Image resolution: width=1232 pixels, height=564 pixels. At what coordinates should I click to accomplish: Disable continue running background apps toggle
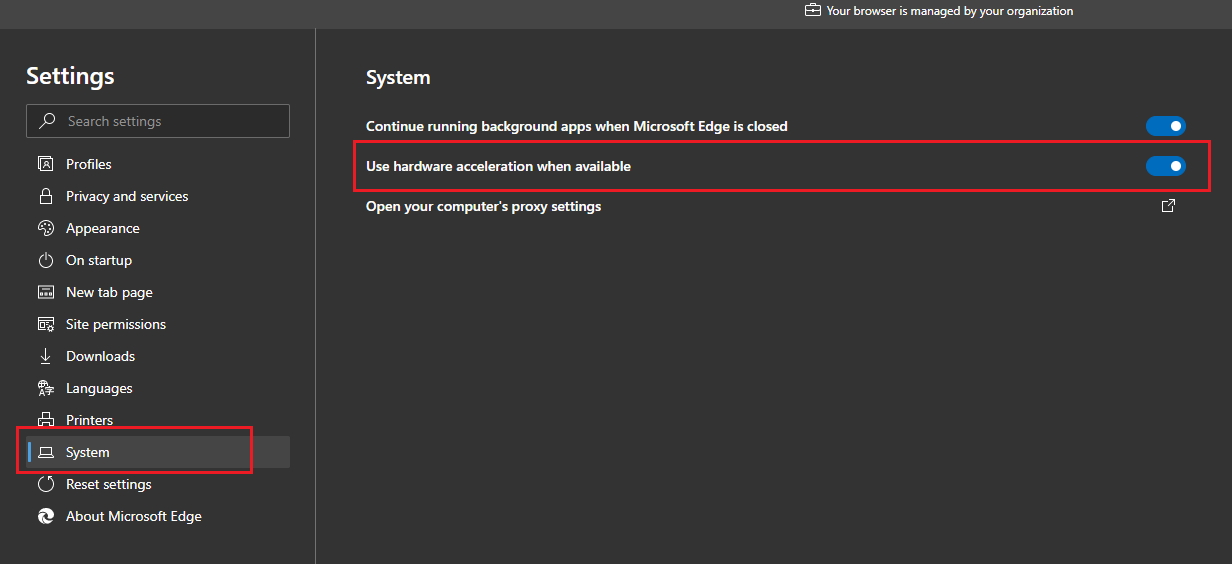[x=1165, y=126]
